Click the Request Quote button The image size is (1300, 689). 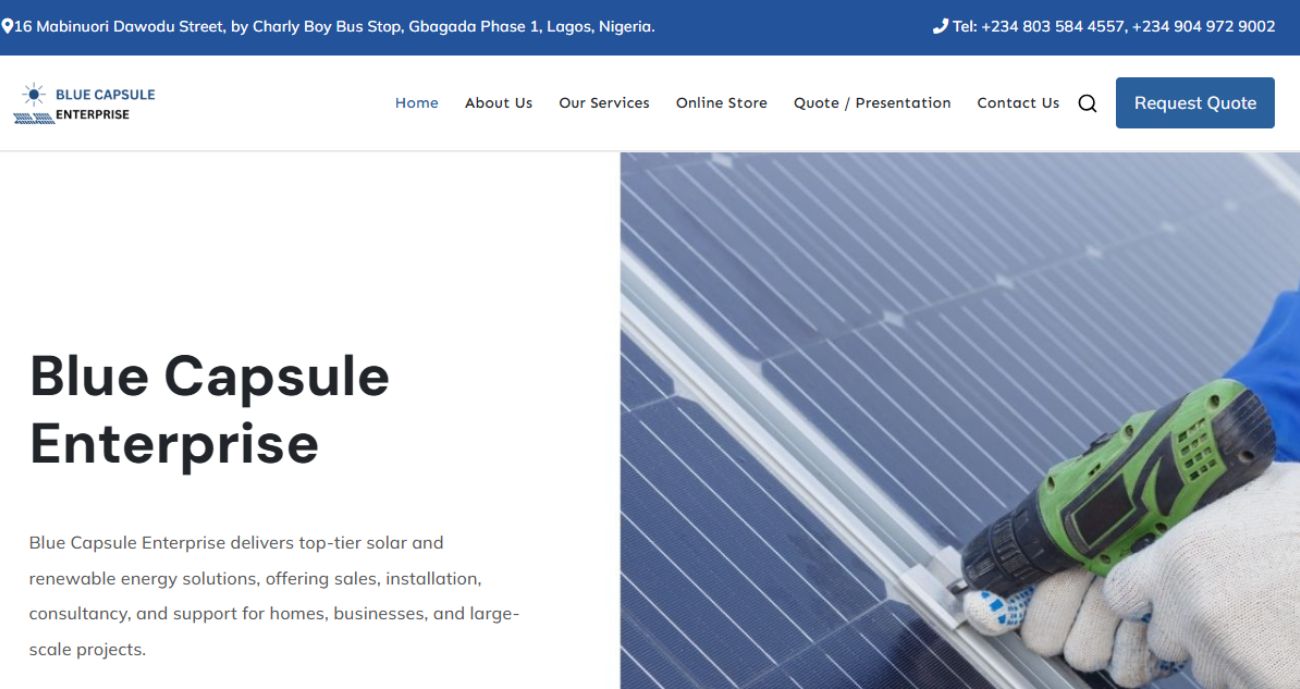point(1195,103)
